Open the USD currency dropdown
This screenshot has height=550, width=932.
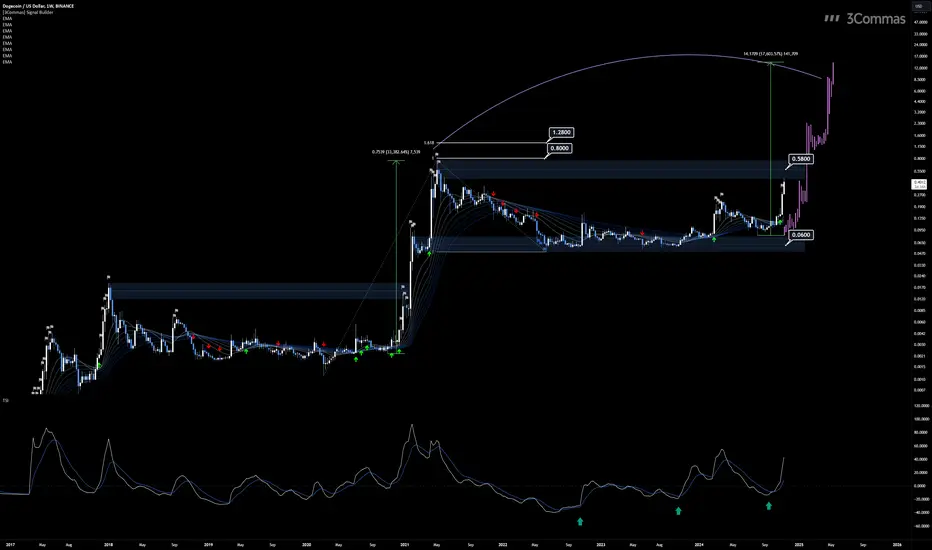[918, 6]
